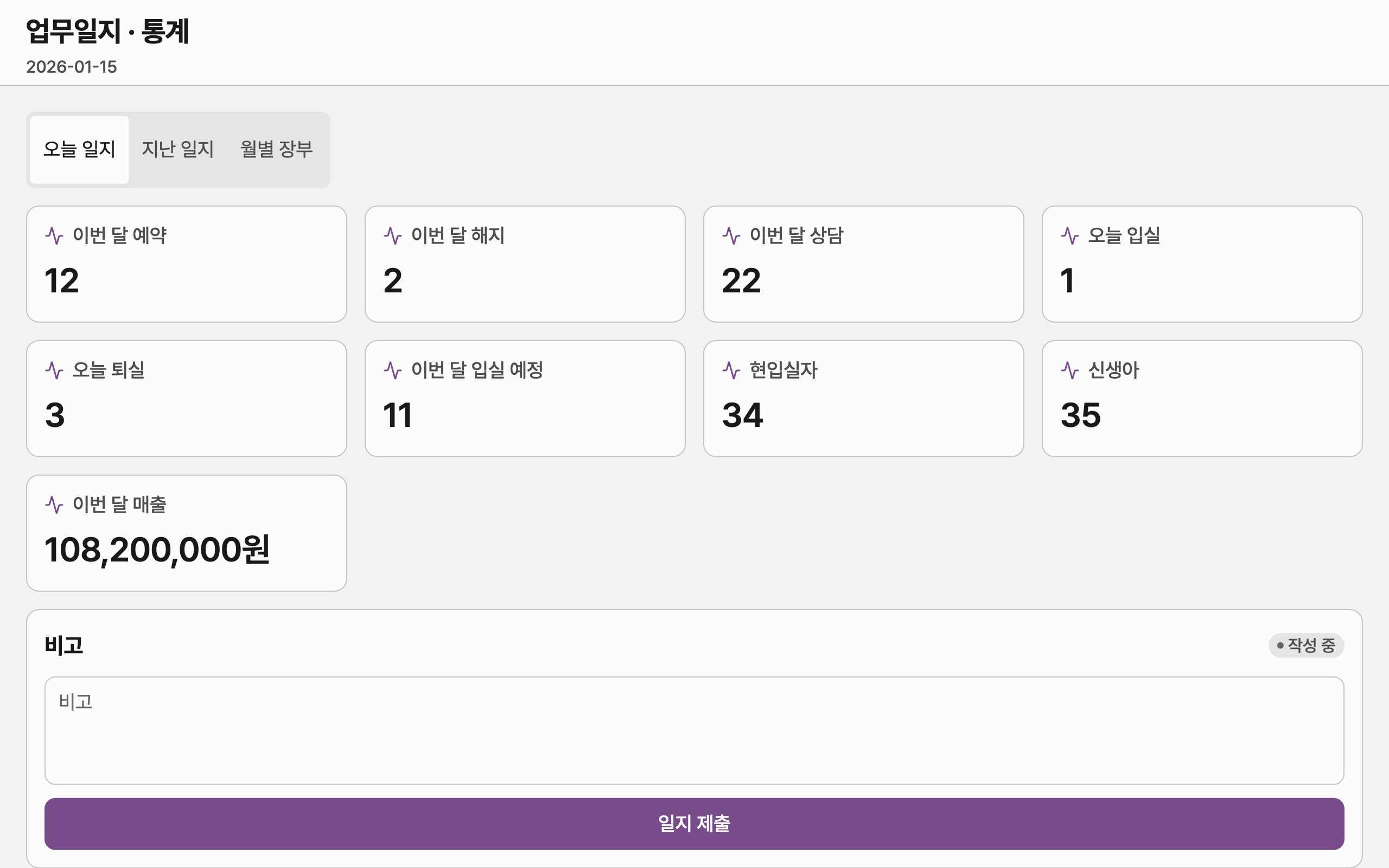Click the pulse icon beside 이번 달 상담
The height and width of the screenshot is (868, 1389).
(731, 235)
